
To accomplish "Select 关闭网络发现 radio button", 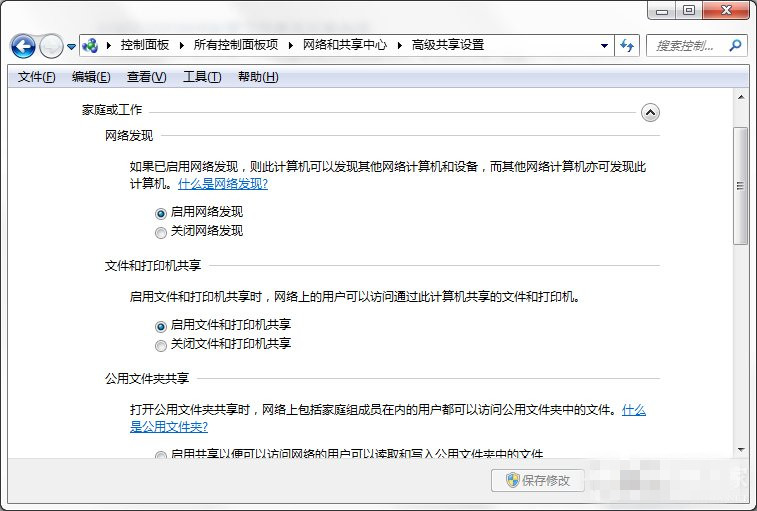I will coord(161,233).
